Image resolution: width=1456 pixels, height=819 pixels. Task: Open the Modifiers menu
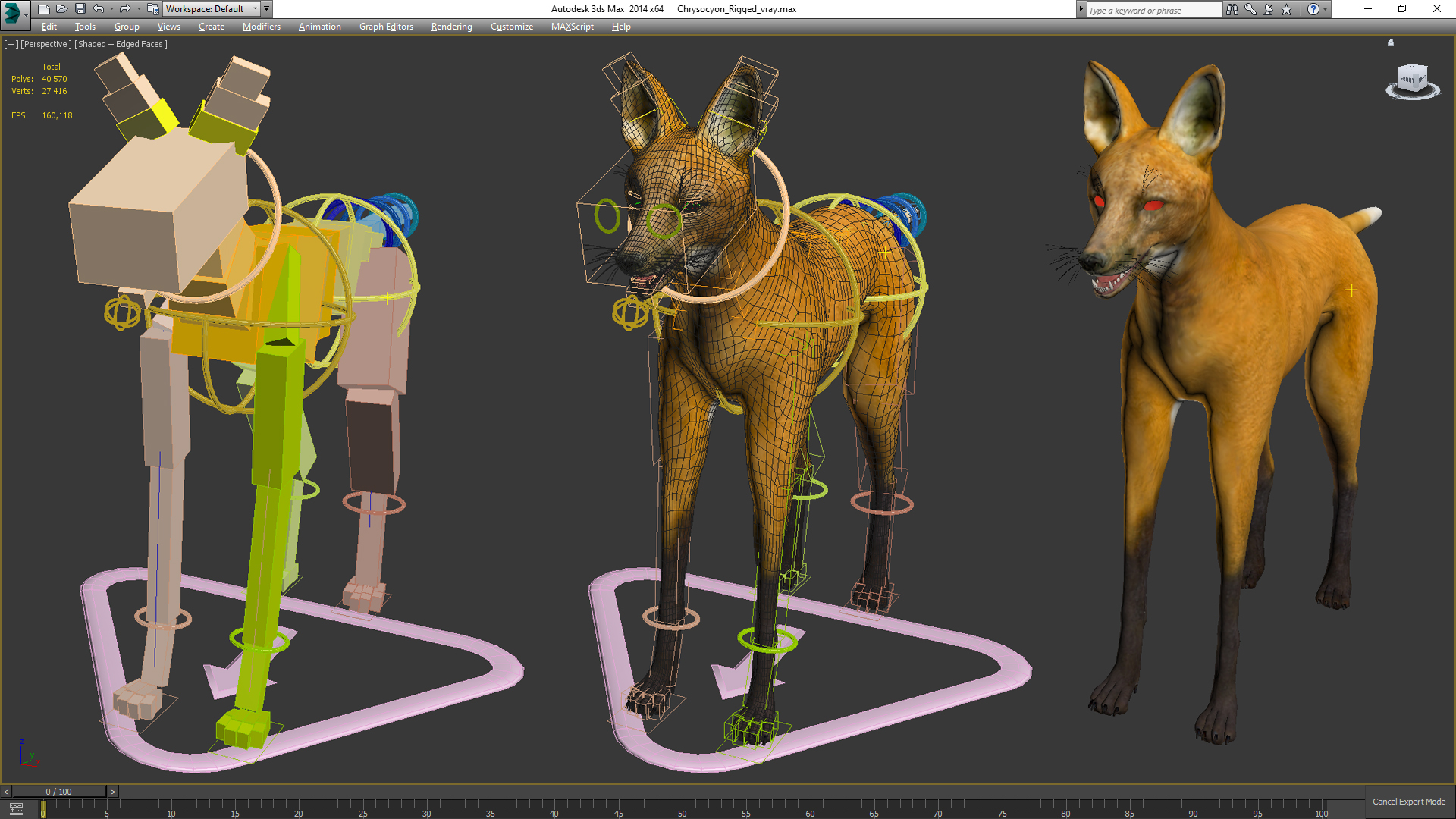(x=261, y=27)
